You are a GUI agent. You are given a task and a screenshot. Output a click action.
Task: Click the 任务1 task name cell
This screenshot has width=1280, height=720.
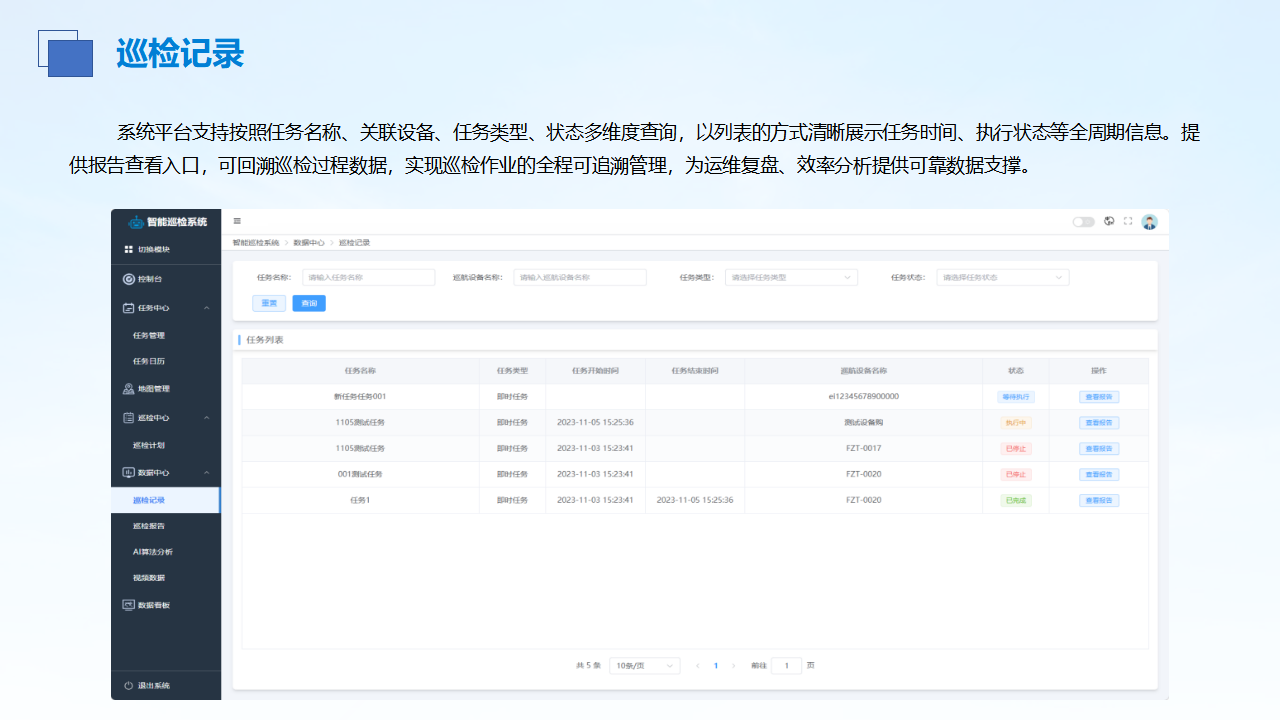pos(360,500)
